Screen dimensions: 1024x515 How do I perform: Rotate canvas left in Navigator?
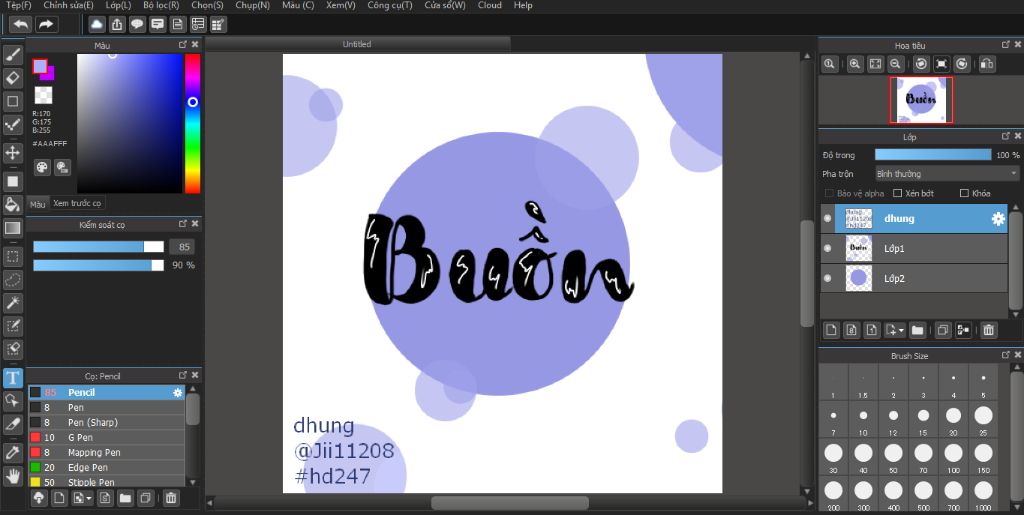921,64
